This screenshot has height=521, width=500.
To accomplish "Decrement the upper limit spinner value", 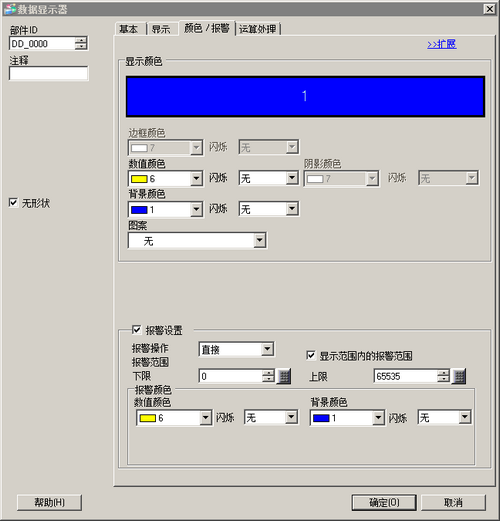I will coord(443,380).
